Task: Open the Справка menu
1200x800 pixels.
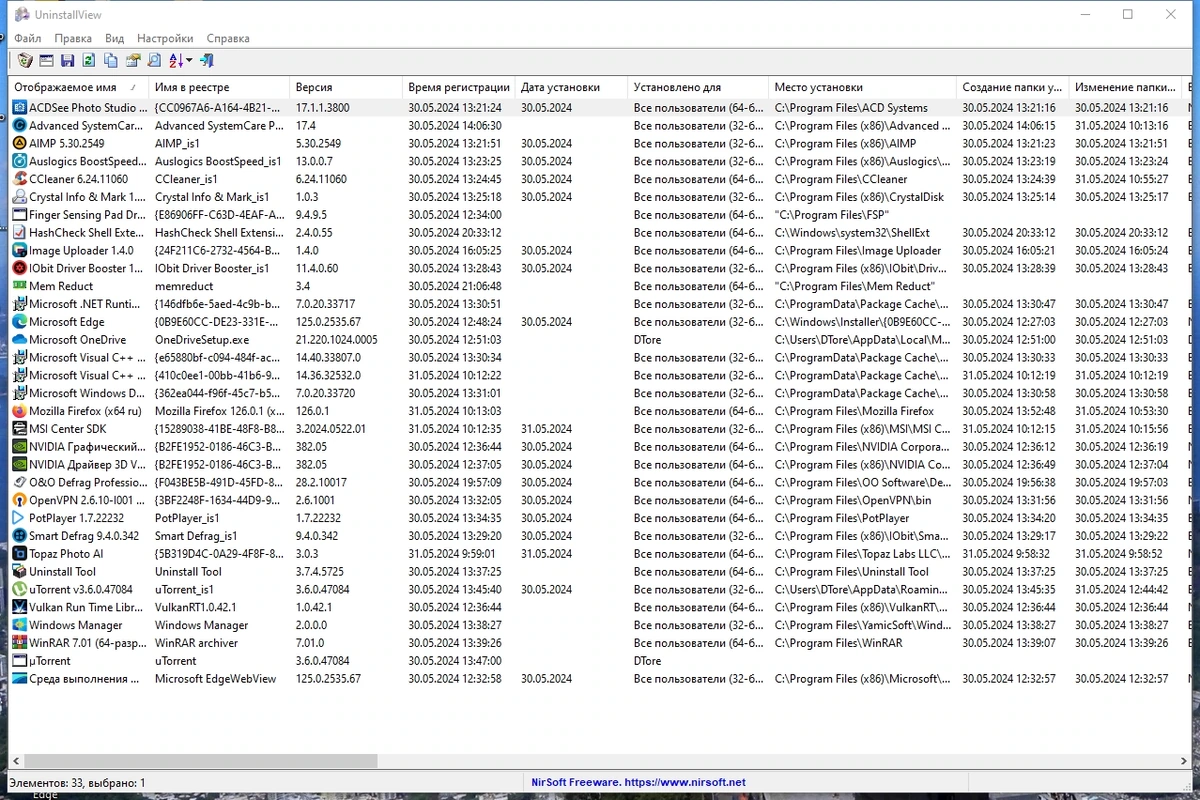Action: 227,38
